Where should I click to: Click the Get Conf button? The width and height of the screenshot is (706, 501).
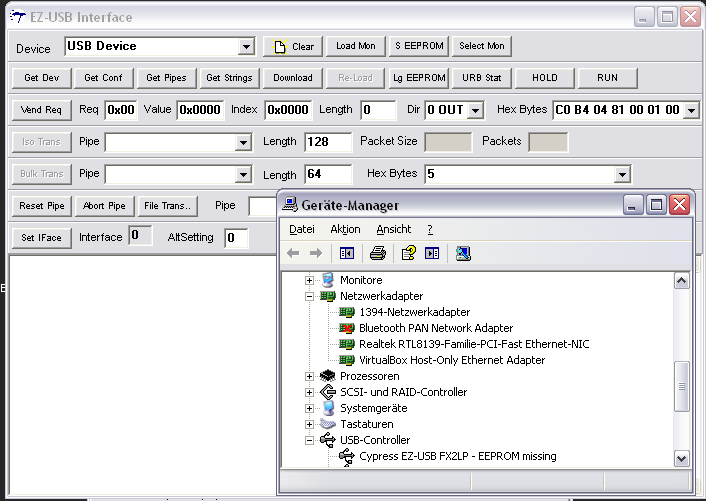pos(103,78)
